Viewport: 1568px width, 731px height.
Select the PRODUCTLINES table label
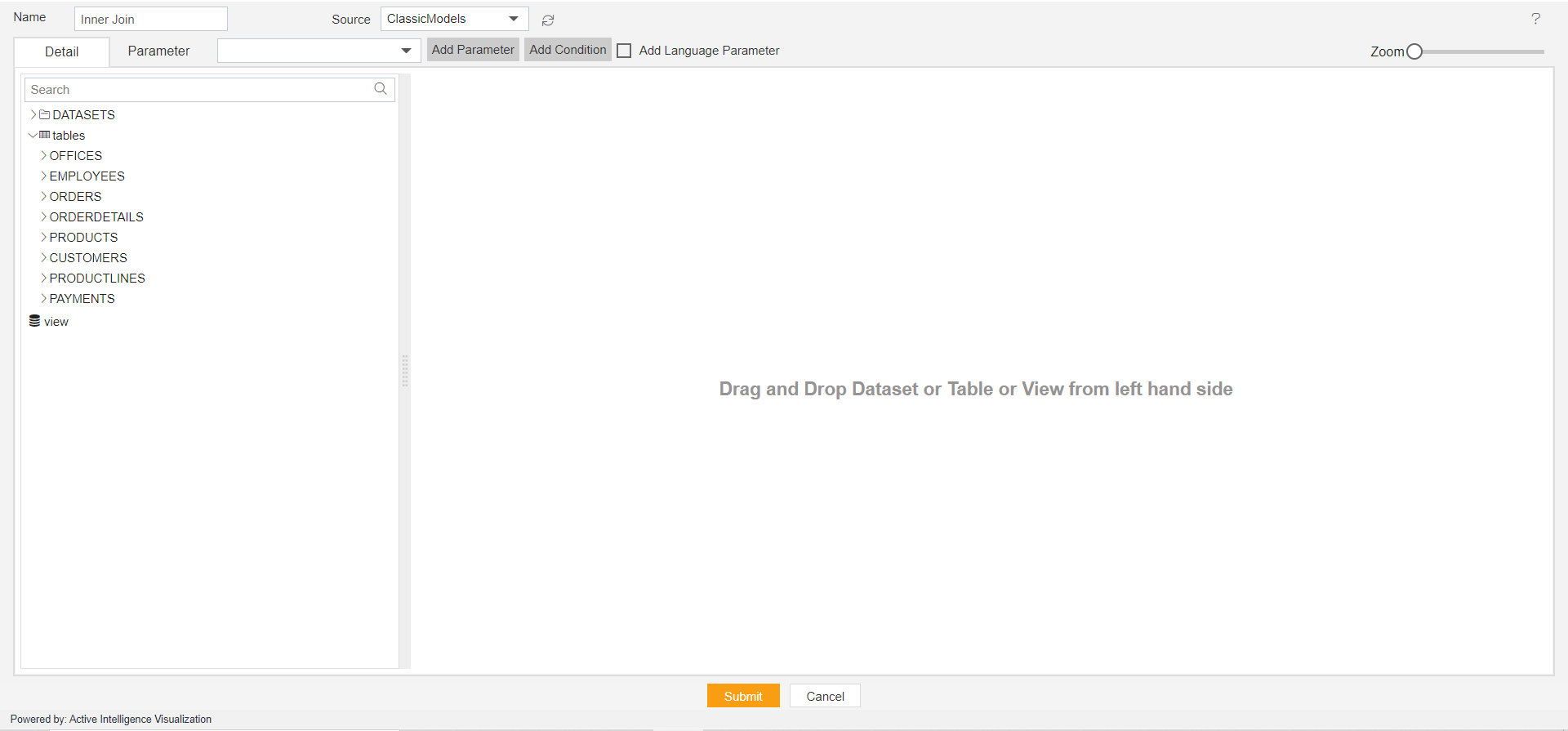97,278
